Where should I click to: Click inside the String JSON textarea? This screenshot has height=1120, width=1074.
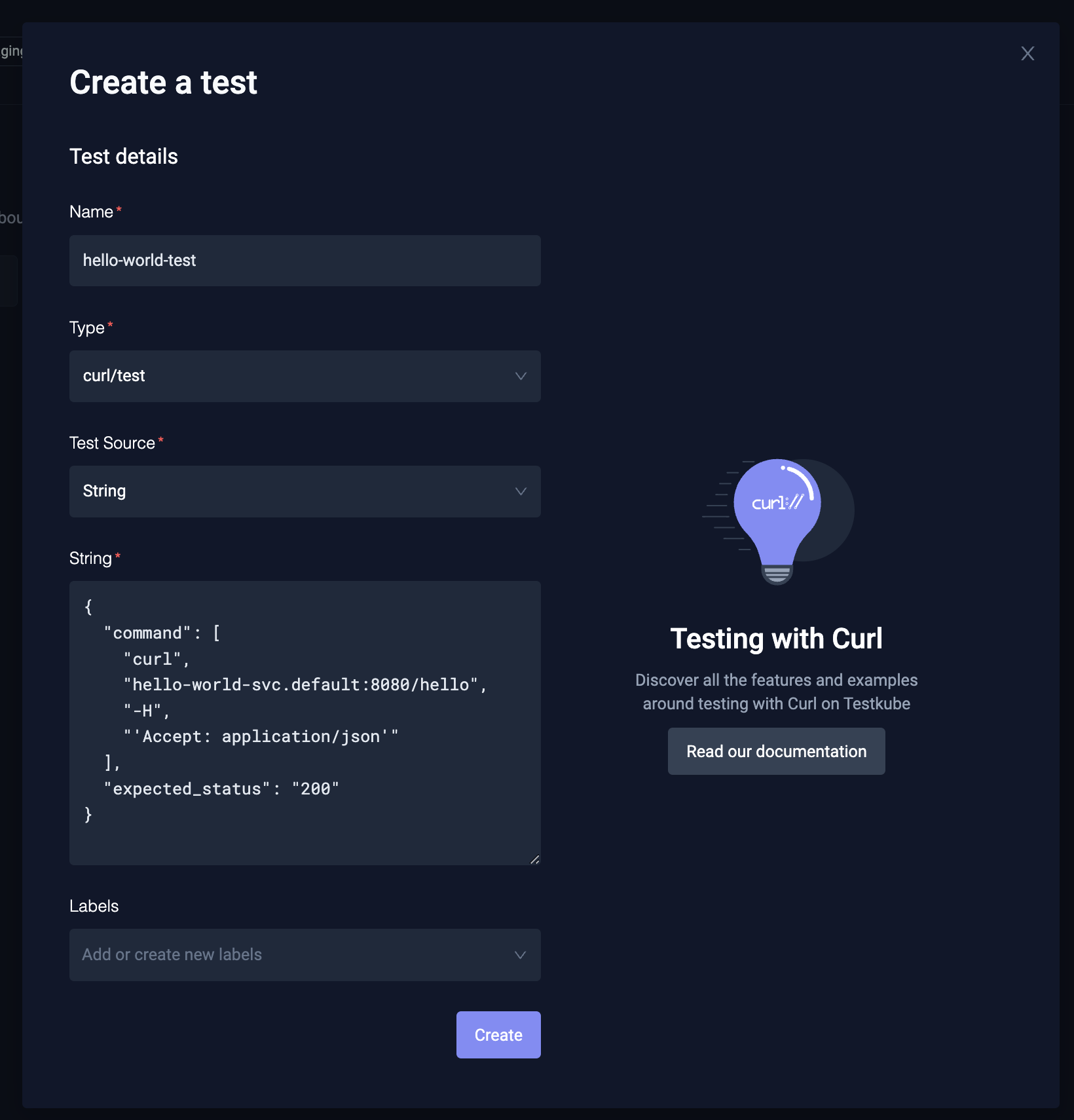click(x=305, y=723)
